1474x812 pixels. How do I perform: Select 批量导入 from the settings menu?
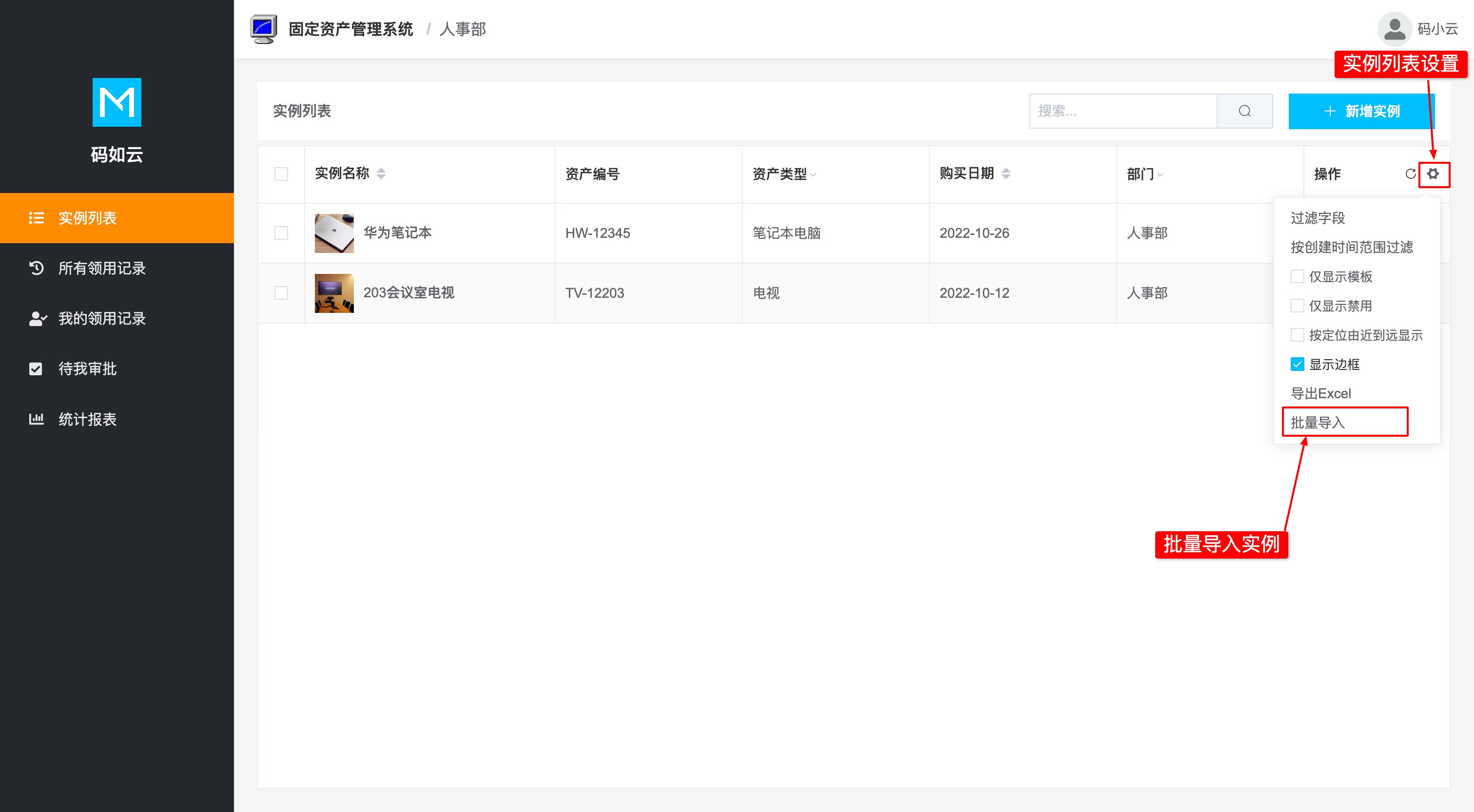[x=1317, y=422]
